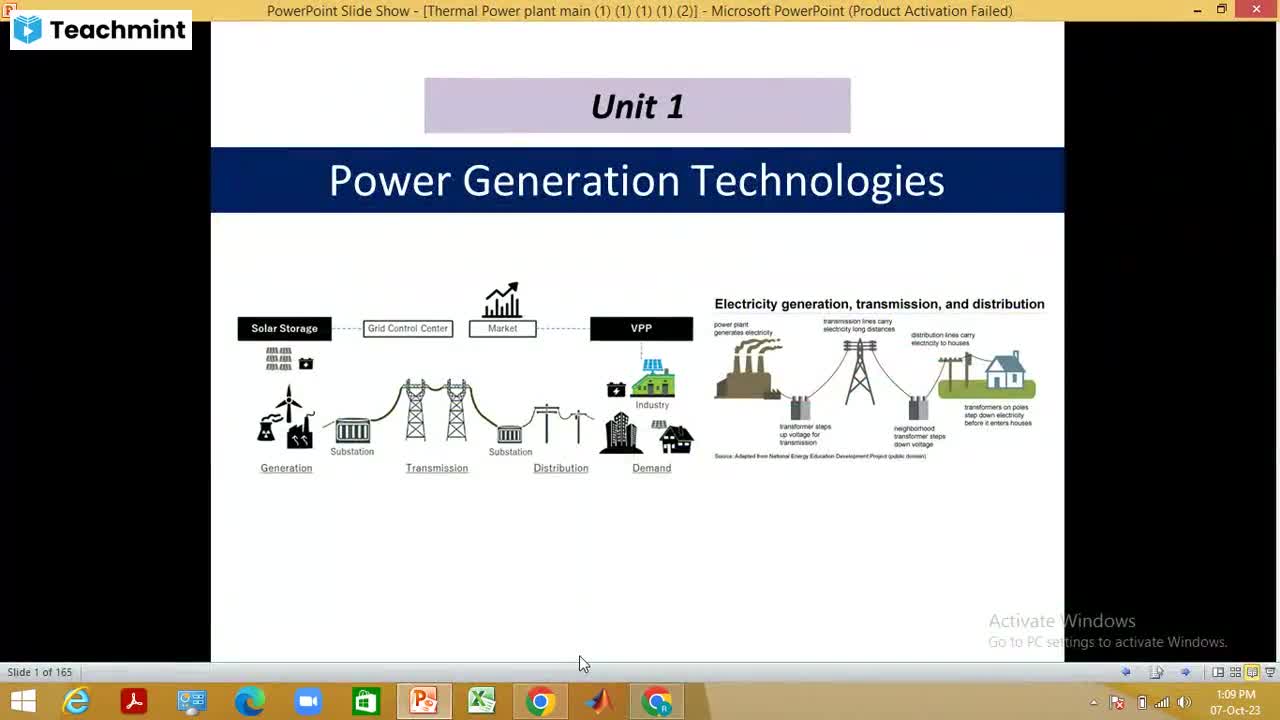
Task: Open the clock showing 1:09 PM
Action: (x=1236, y=702)
